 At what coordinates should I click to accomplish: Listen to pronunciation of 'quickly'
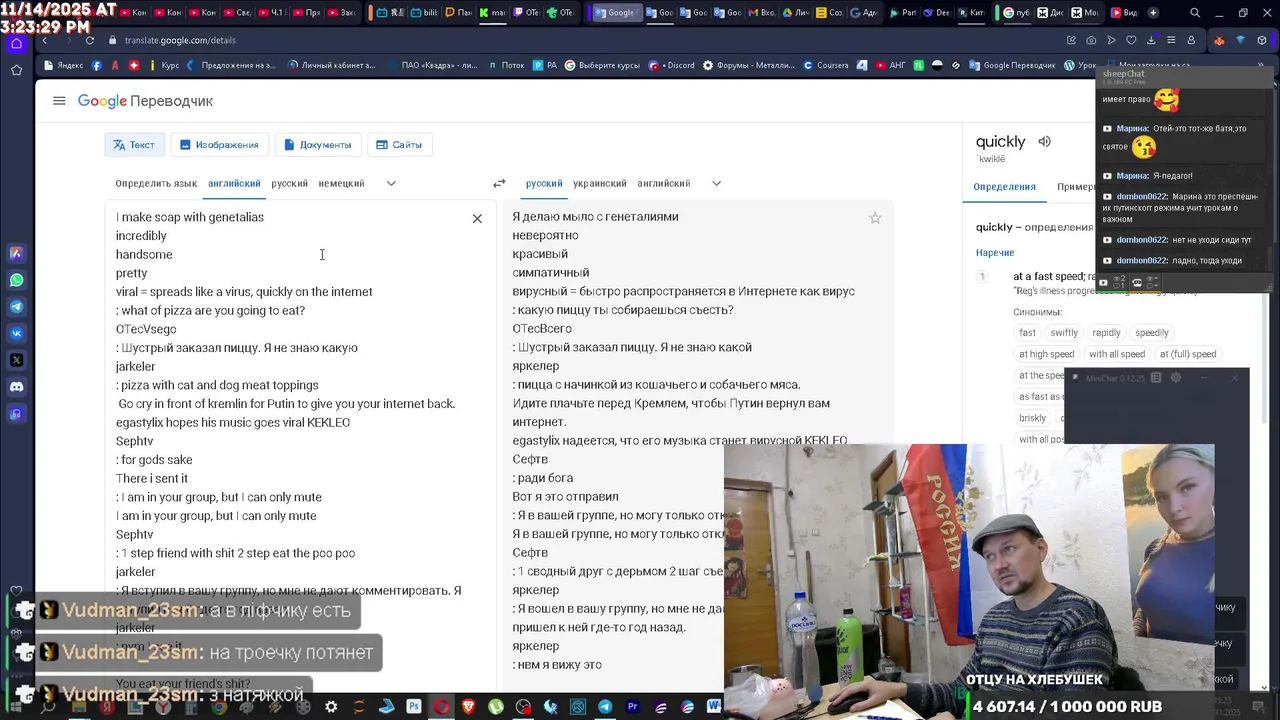(x=1044, y=141)
